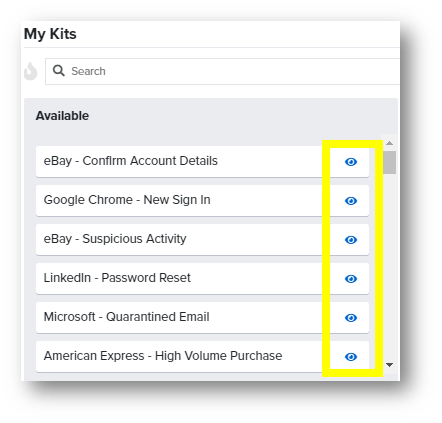The height and width of the screenshot is (423, 442).
Task: Click scrollbar down arrow in Available list
Action: 389,365
